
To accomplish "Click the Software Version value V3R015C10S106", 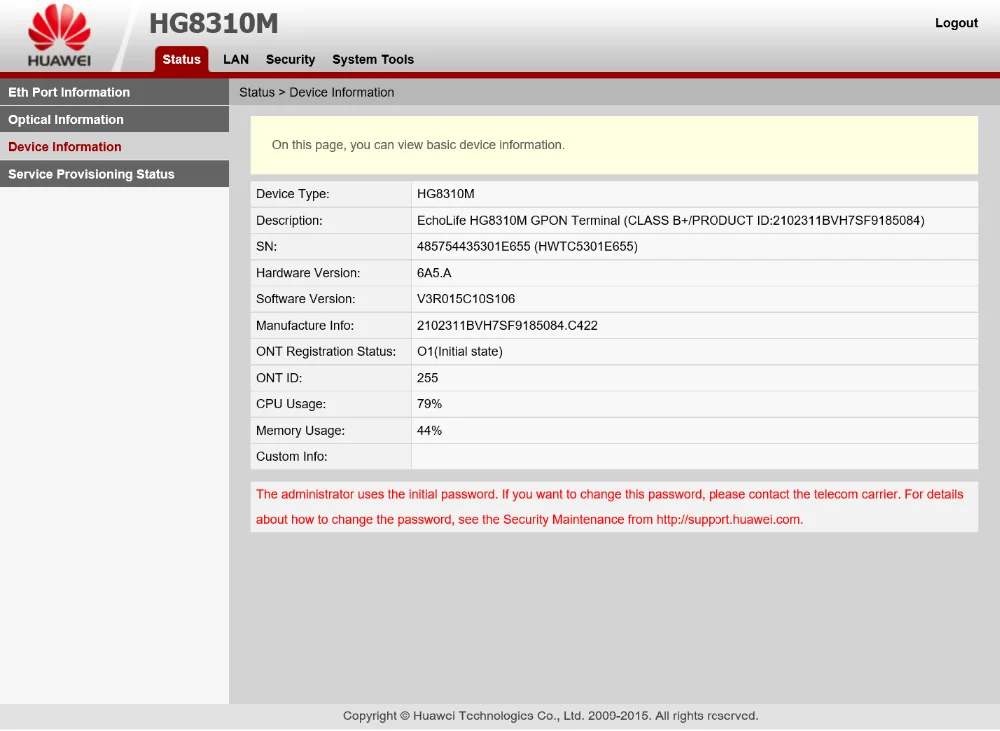I will tap(466, 299).
